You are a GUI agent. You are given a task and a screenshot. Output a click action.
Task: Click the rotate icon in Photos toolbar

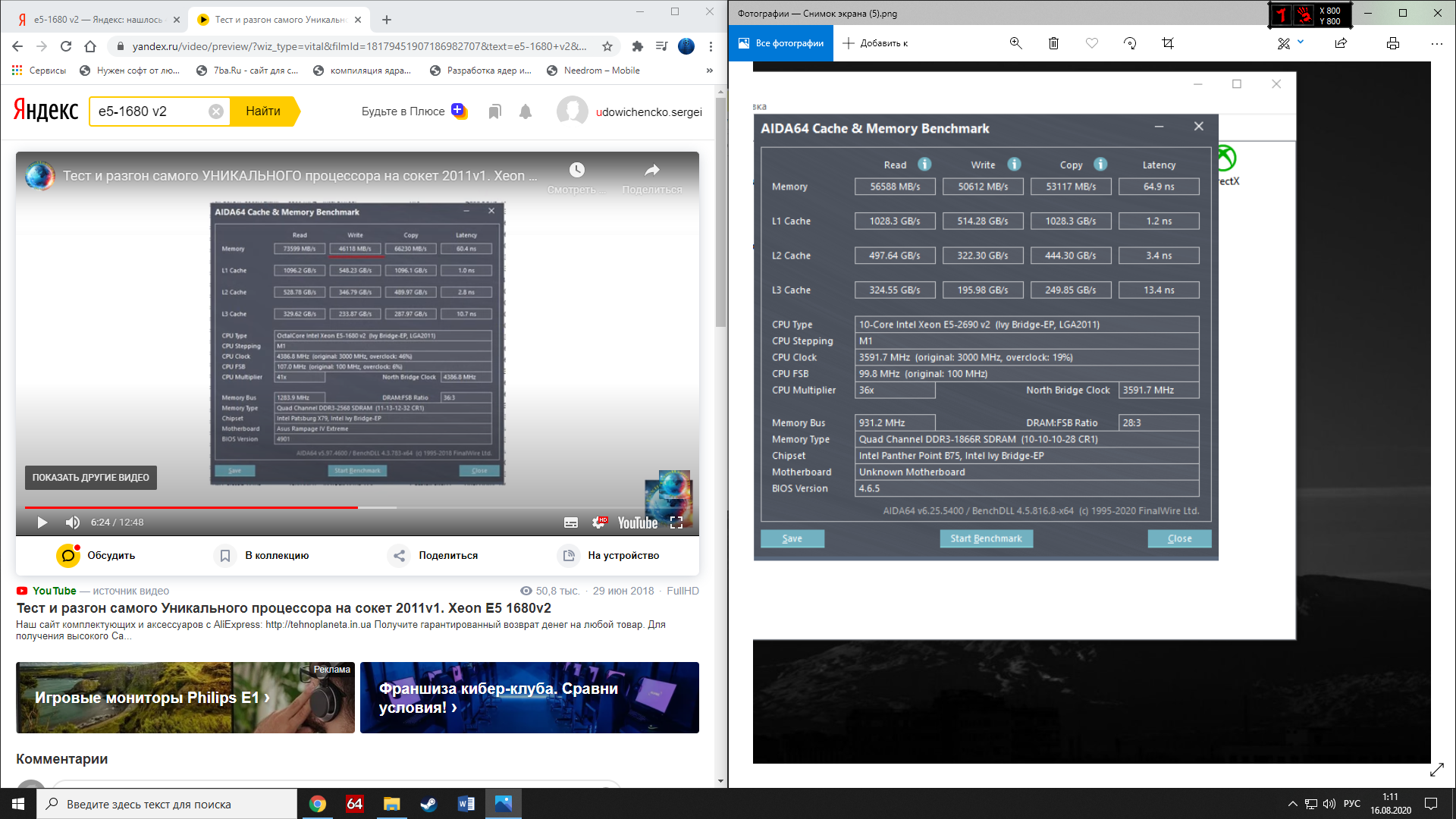pos(1130,43)
